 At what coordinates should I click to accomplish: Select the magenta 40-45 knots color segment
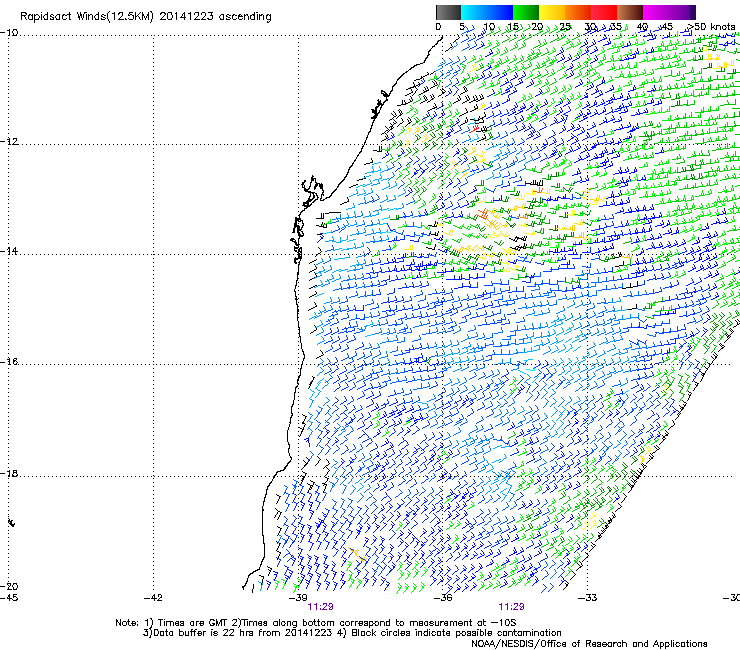(656, 12)
